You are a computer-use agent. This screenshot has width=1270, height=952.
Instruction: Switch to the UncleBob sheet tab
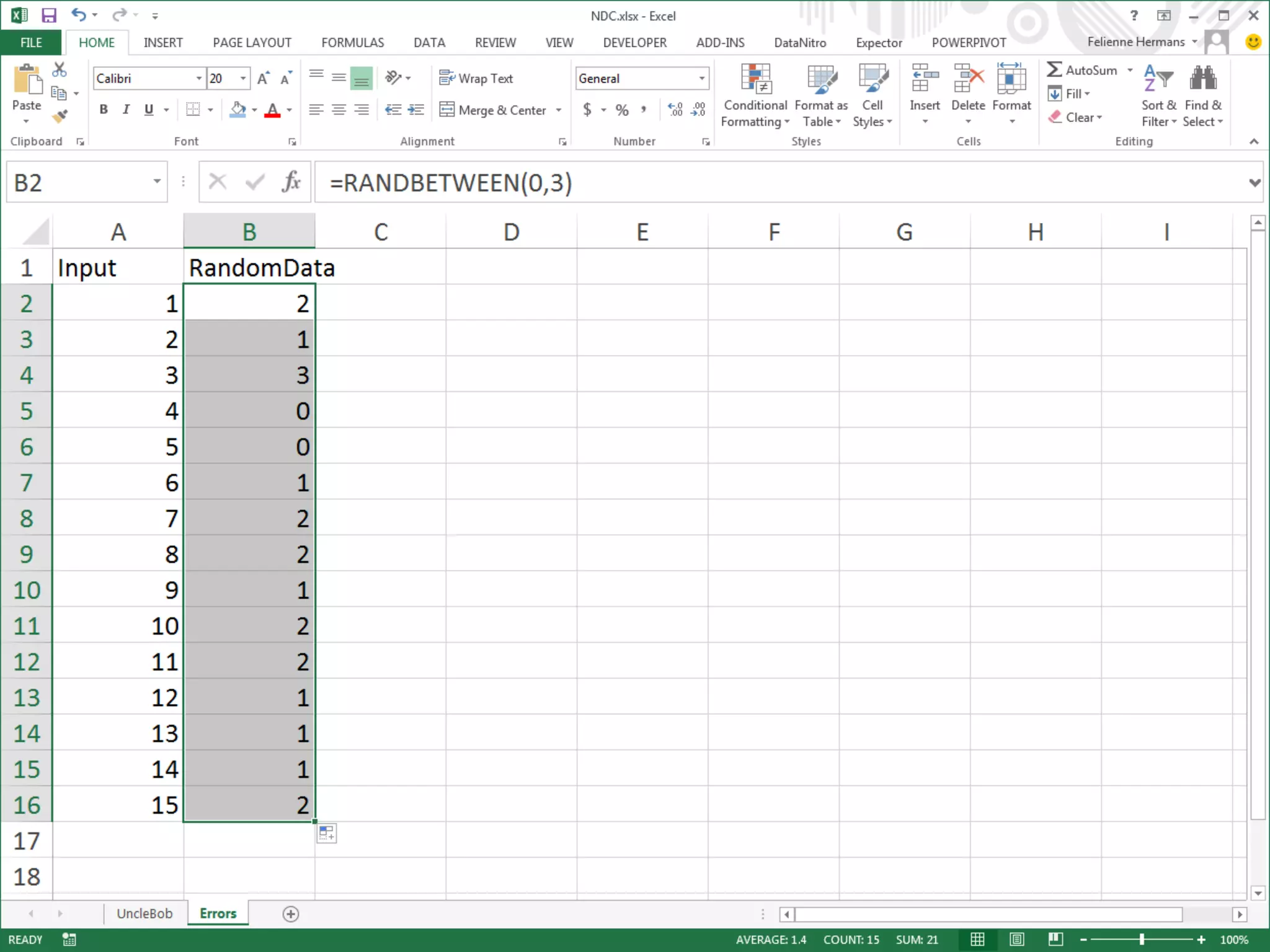(x=144, y=914)
